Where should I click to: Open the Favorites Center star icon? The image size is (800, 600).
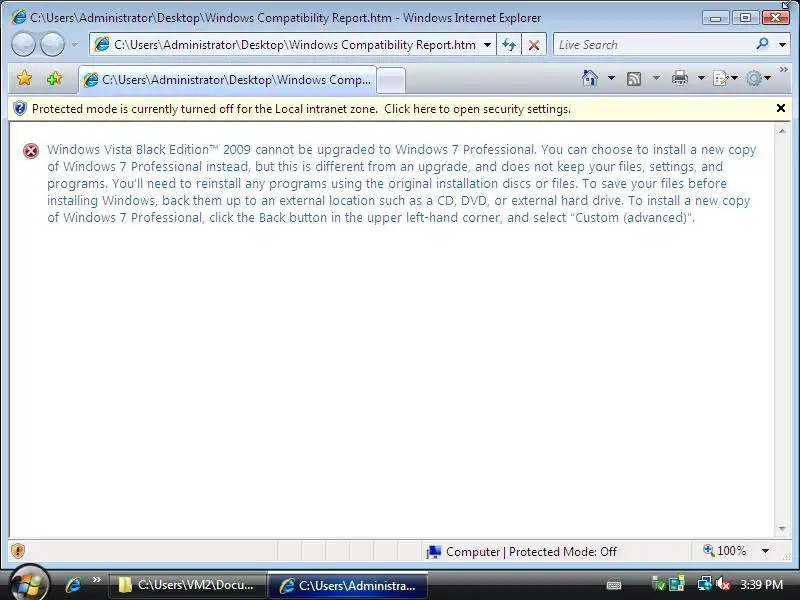24,79
